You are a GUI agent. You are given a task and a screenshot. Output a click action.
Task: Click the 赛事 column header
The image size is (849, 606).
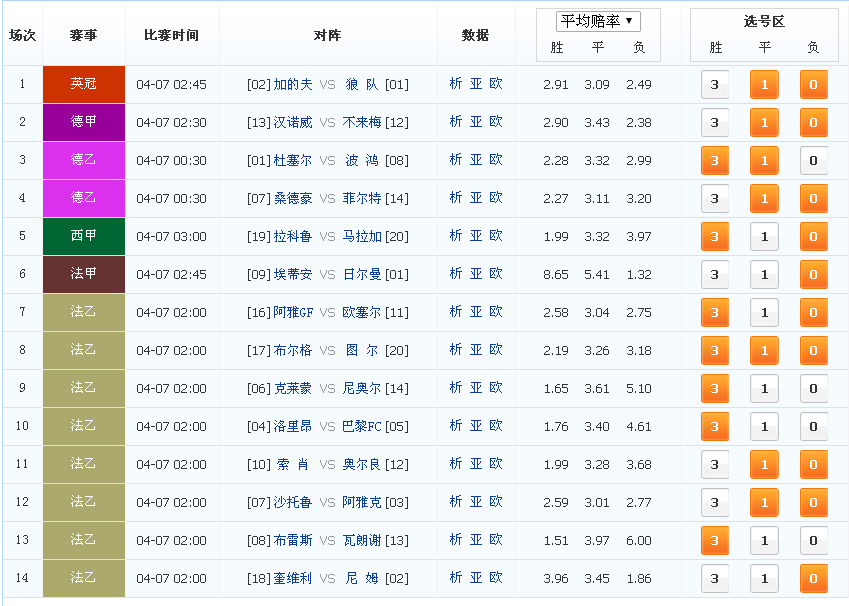[x=83, y=35]
